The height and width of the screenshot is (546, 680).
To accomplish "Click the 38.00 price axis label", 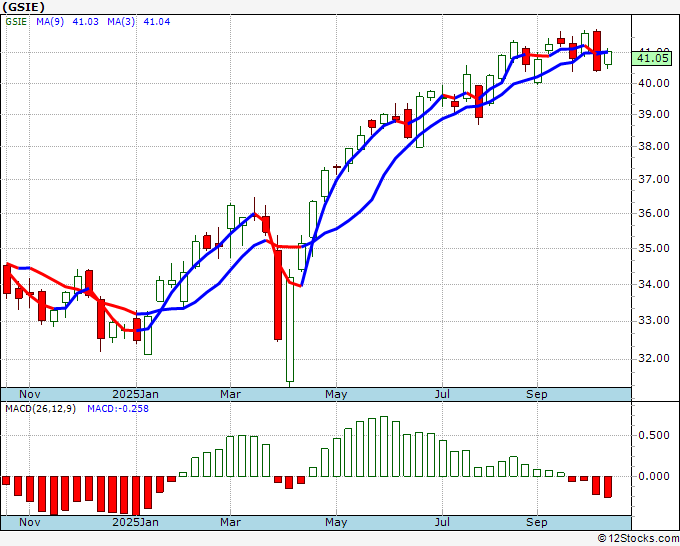I will (654, 147).
